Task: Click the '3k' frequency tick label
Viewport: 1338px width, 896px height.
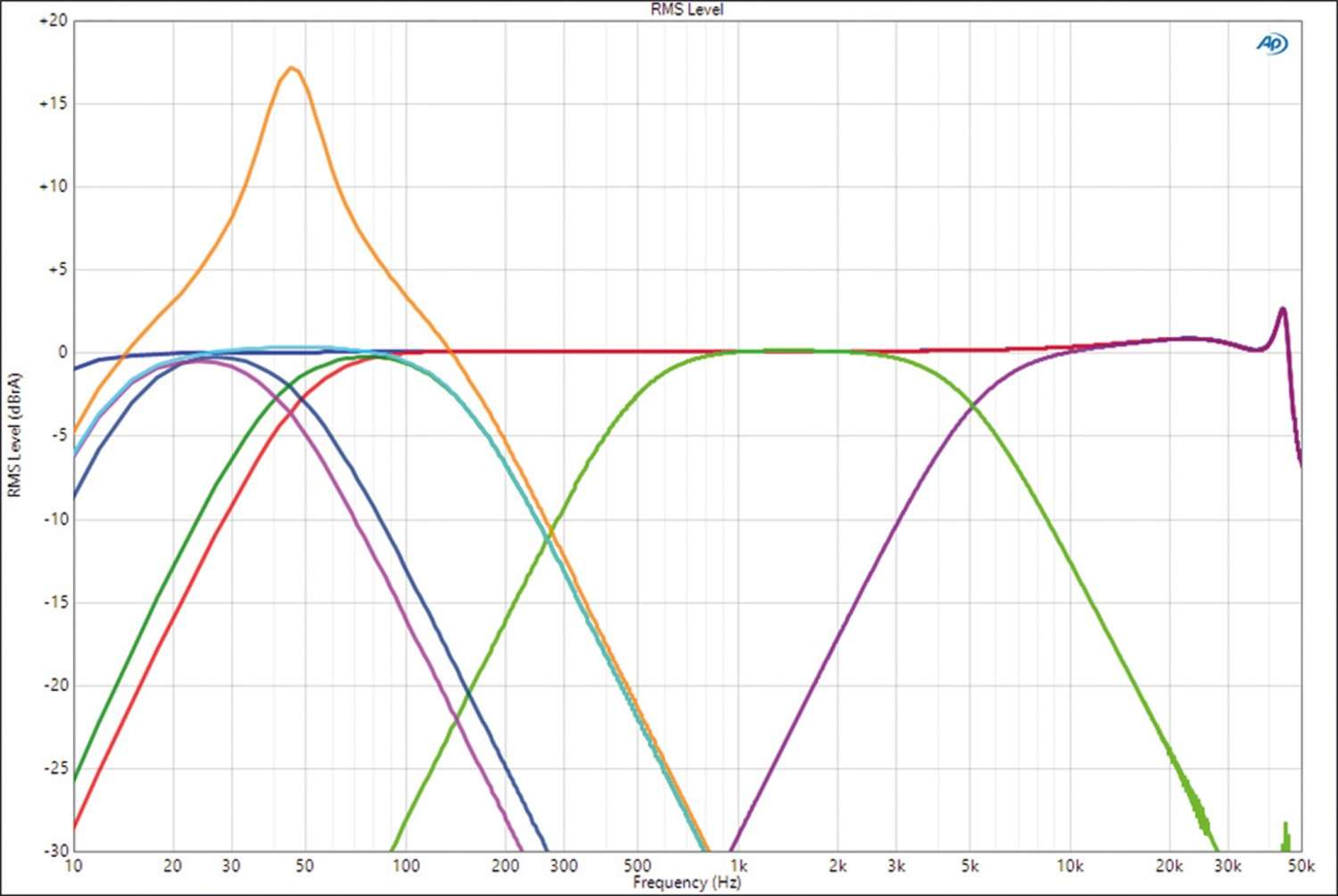Action: [896, 866]
